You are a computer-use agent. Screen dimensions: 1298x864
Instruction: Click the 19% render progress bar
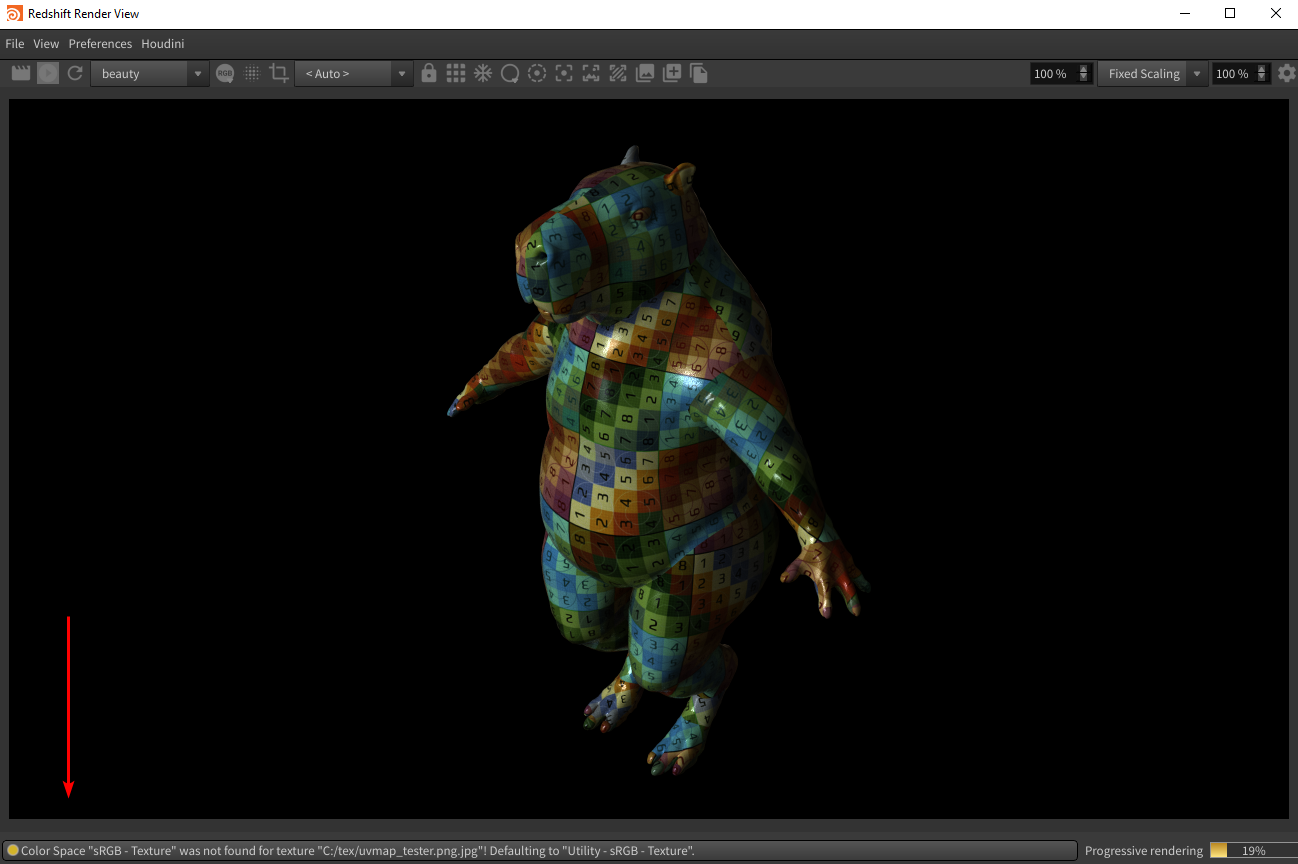[1253, 851]
